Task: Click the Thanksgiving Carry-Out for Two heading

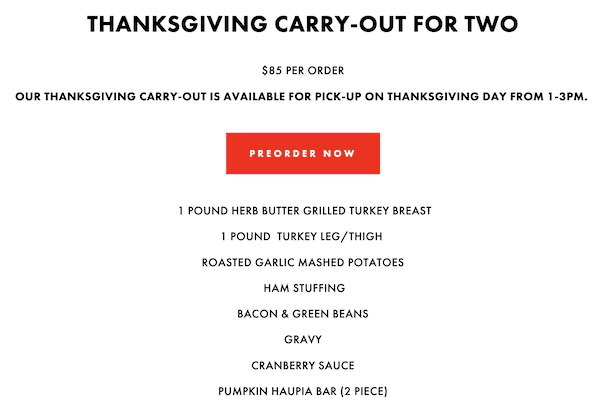Action: coord(303,24)
